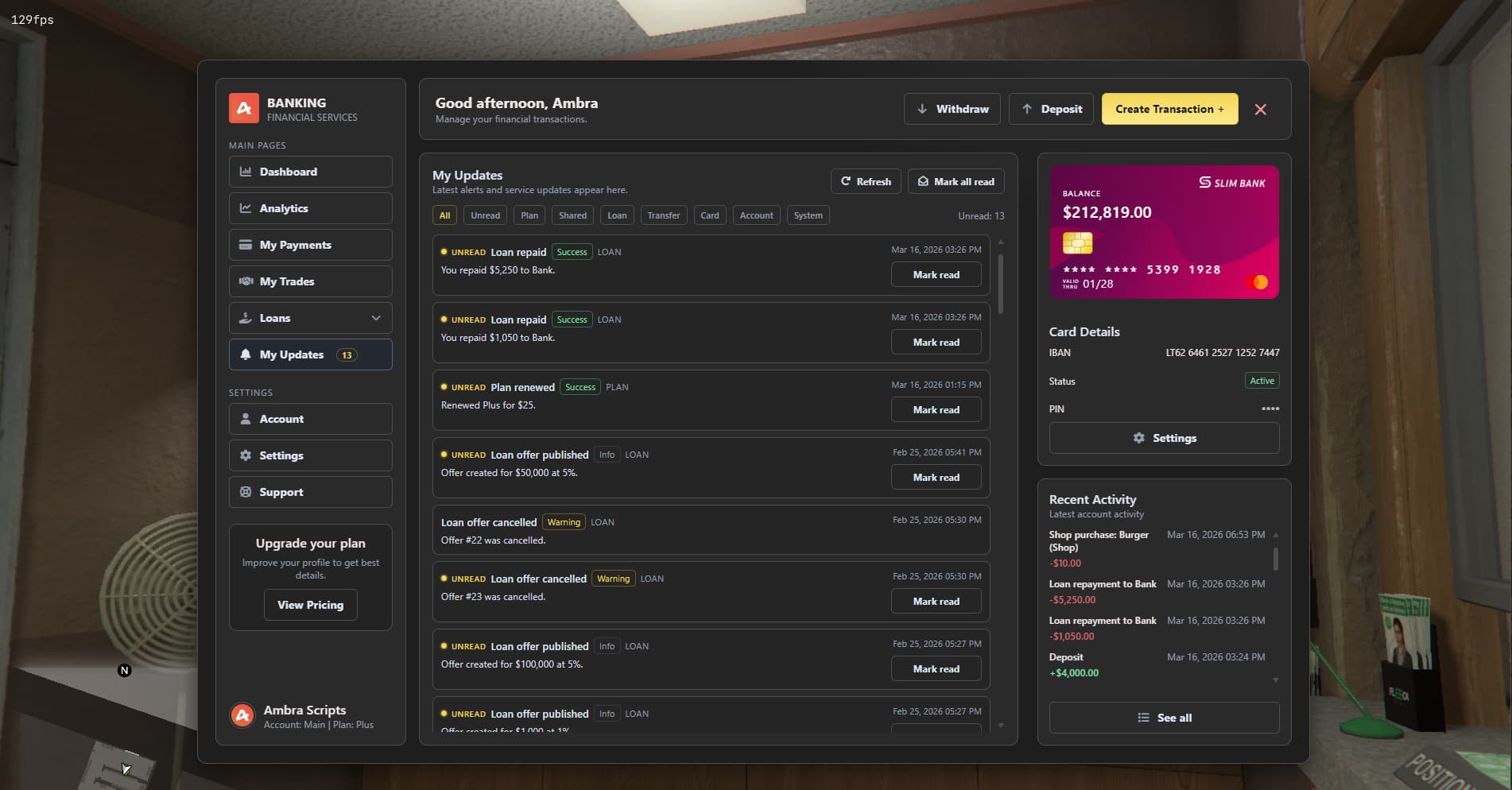This screenshot has width=1512, height=790.
Task: Mark read the $100,000 loan offer update
Action: click(936, 669)
